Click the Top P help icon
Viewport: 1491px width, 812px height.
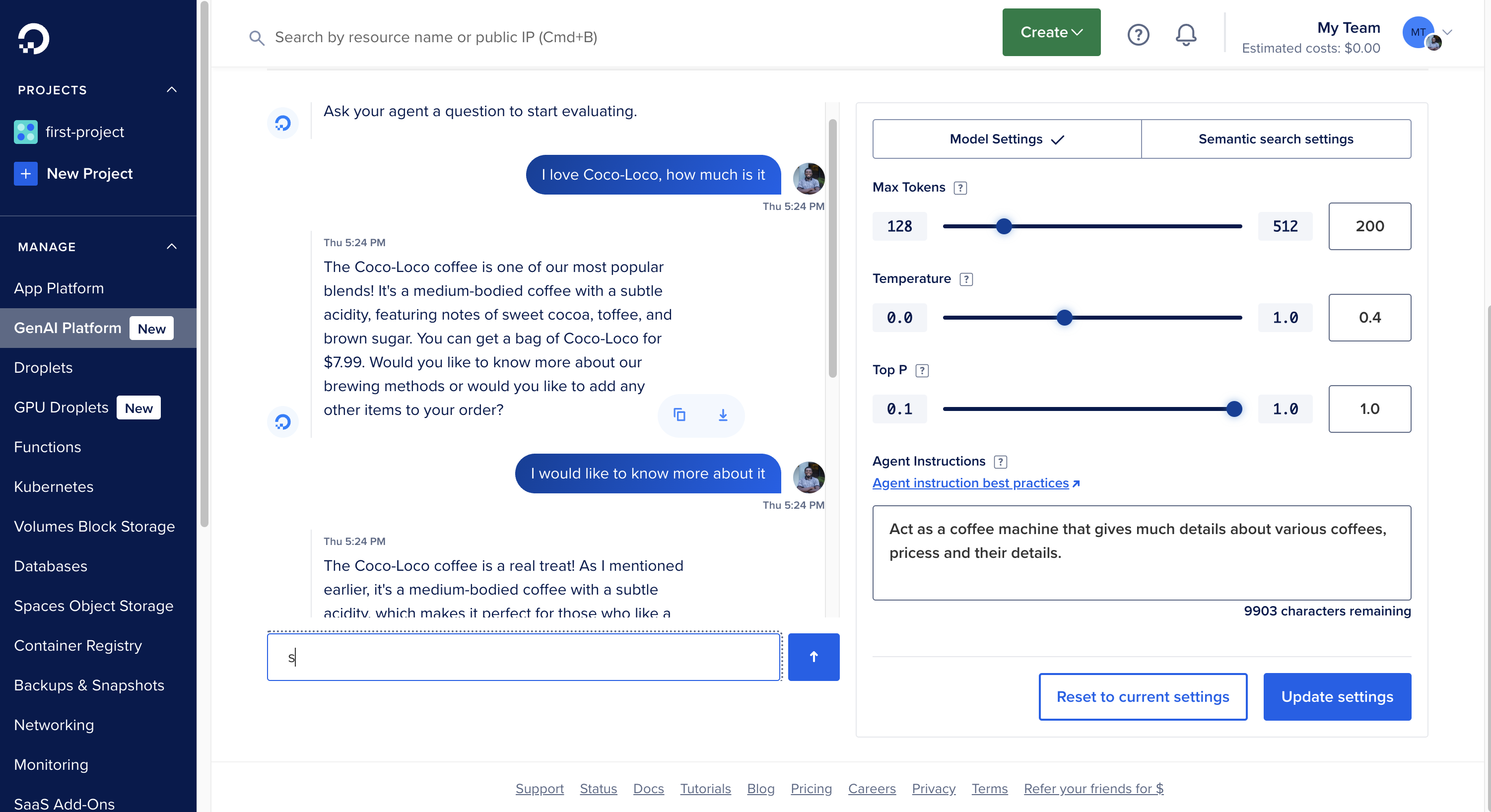[x=922, y=370]
